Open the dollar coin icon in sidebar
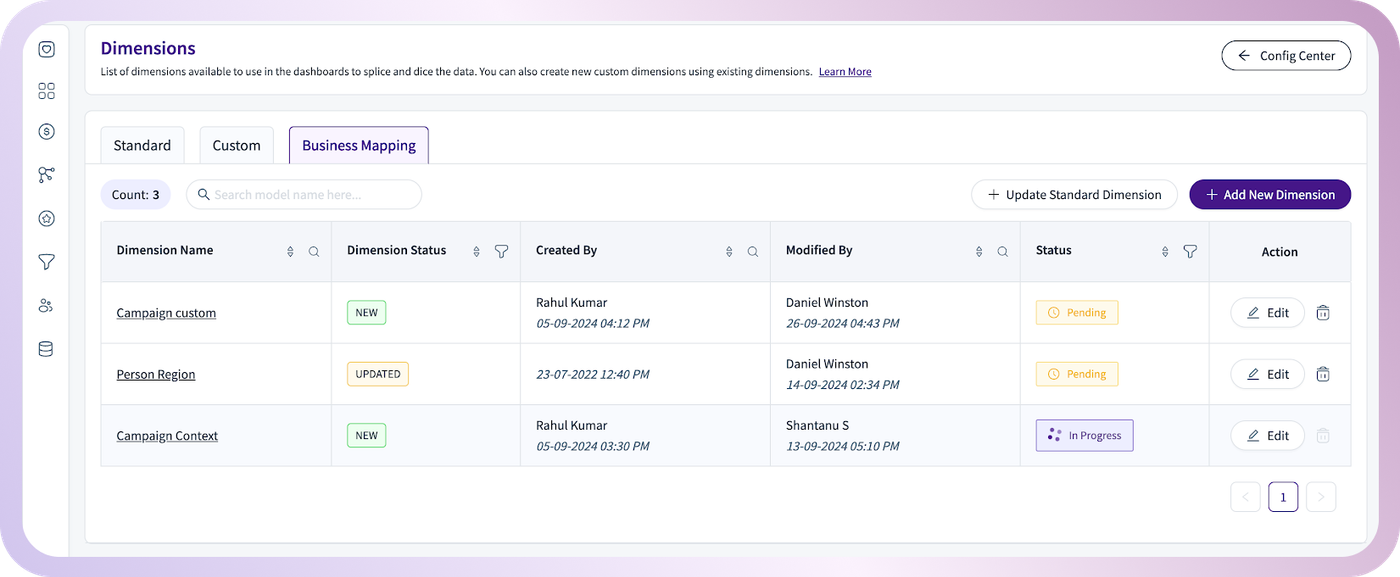This screenshot has width=1400, height=577. [46, 131]
